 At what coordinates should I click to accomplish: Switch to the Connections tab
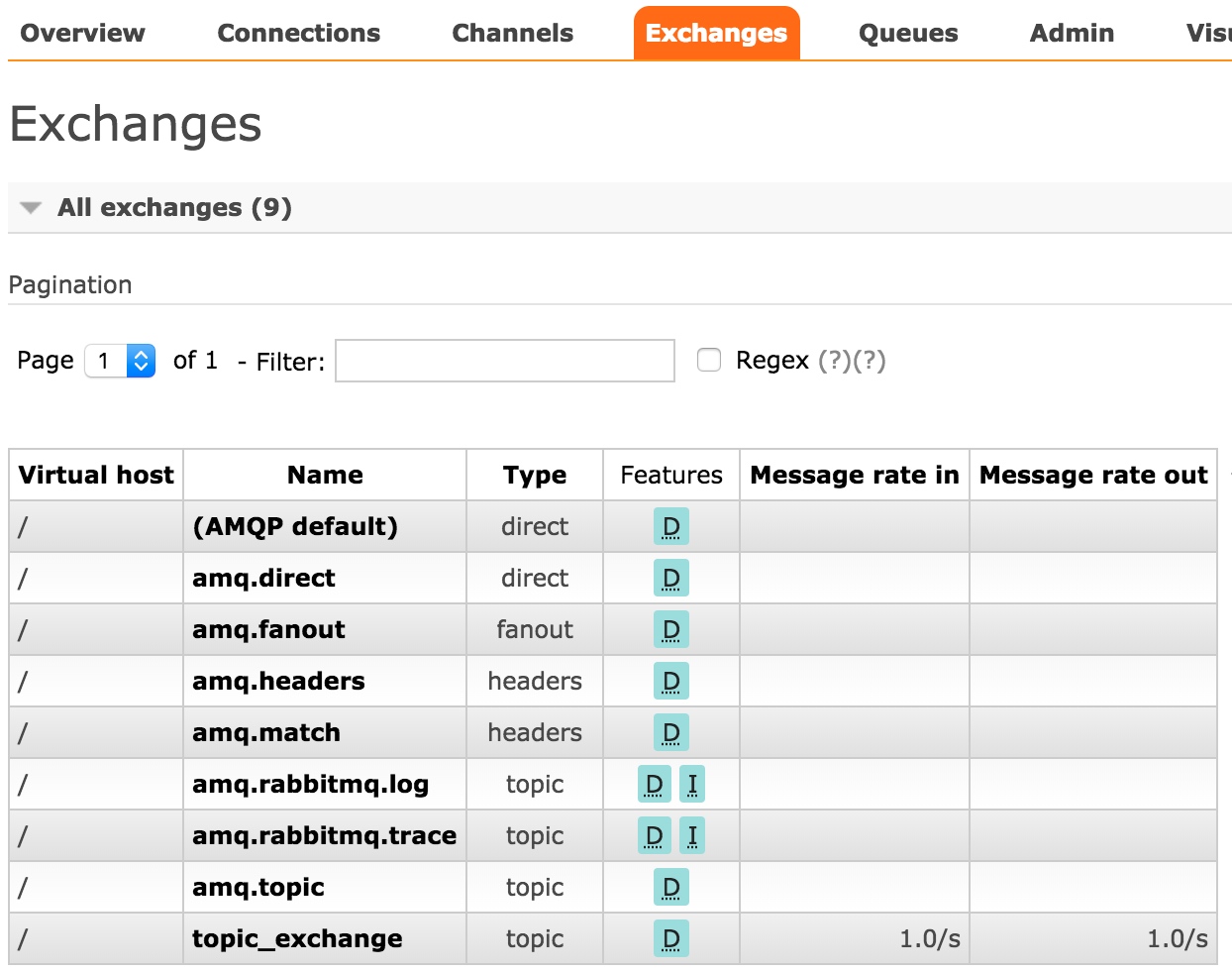pyautogui.click(x=298, y=33)
